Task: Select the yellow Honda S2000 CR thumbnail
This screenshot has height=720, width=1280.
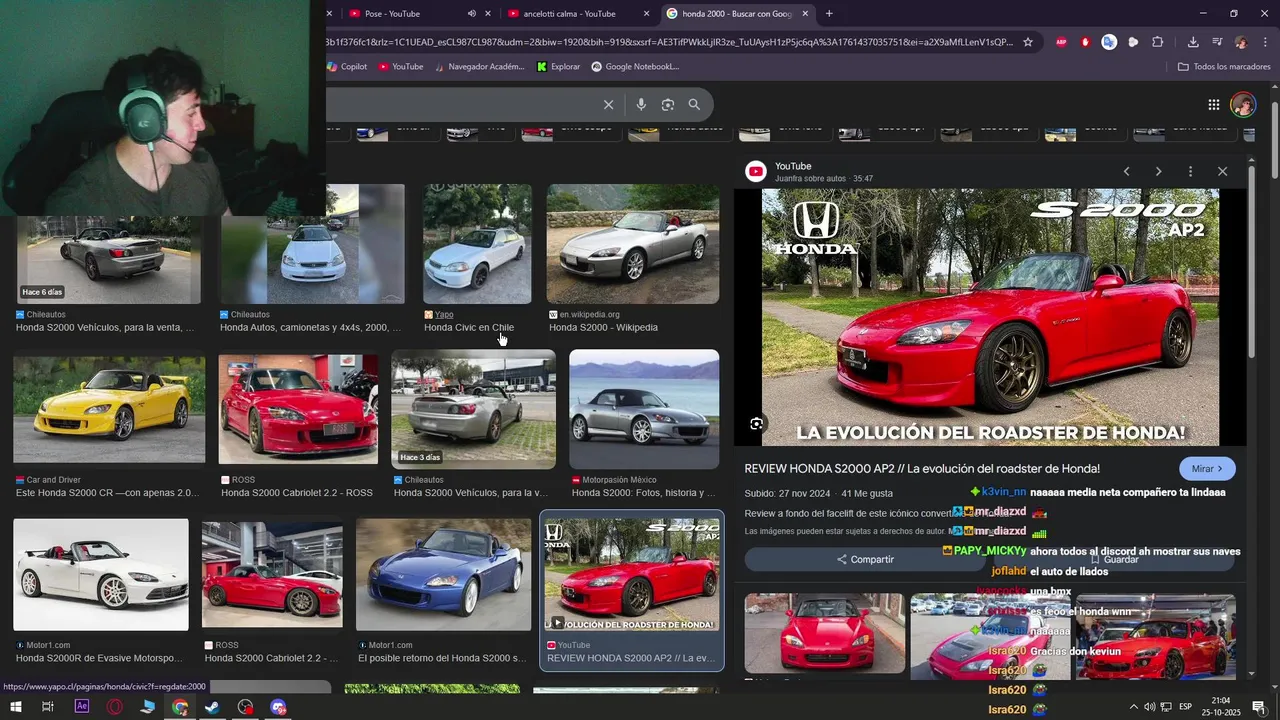Action: coord(109,411)
